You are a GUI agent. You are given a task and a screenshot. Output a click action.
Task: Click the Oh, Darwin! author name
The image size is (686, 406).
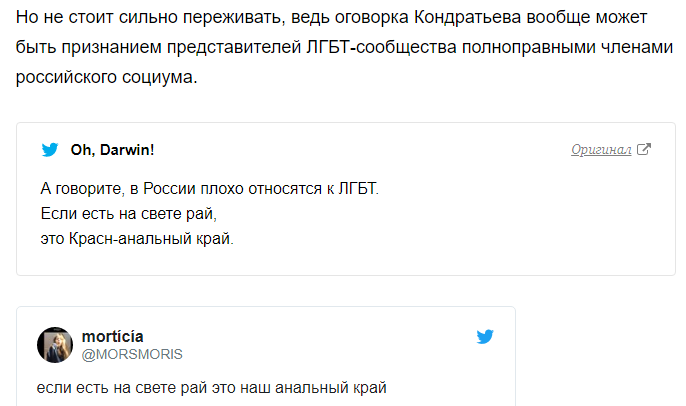[x=112, y=150]
